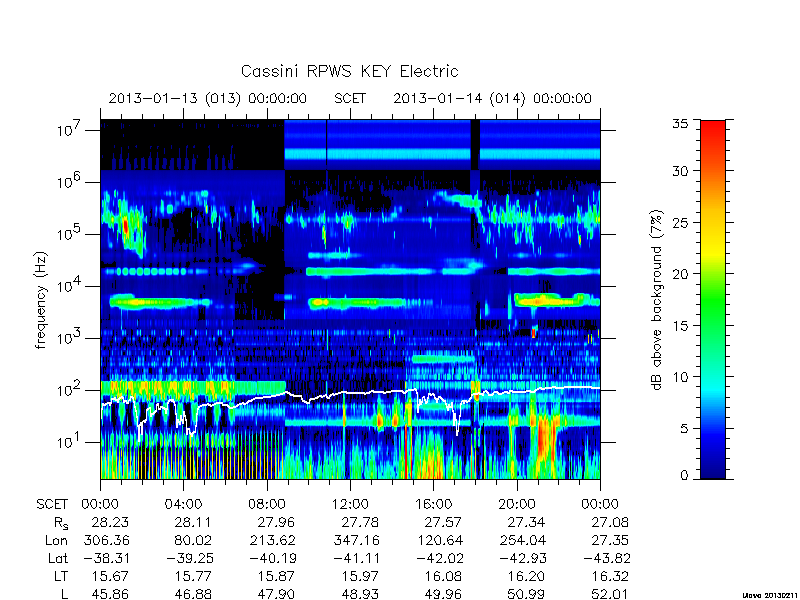
Task: Click the colorbar value '25'
Action: click(680, 222)
